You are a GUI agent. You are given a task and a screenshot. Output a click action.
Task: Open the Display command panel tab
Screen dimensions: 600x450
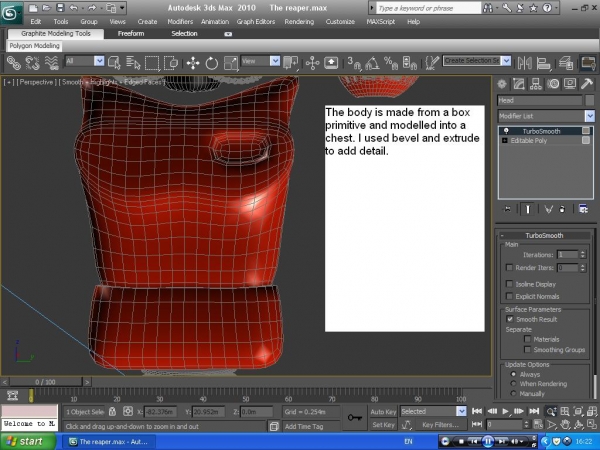coord(570,84)
